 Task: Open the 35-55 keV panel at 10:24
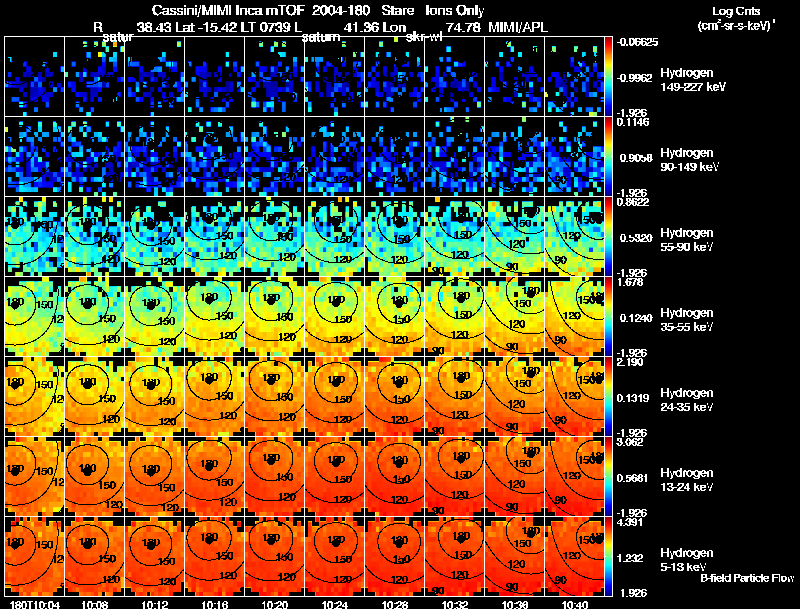pos(335,316)
